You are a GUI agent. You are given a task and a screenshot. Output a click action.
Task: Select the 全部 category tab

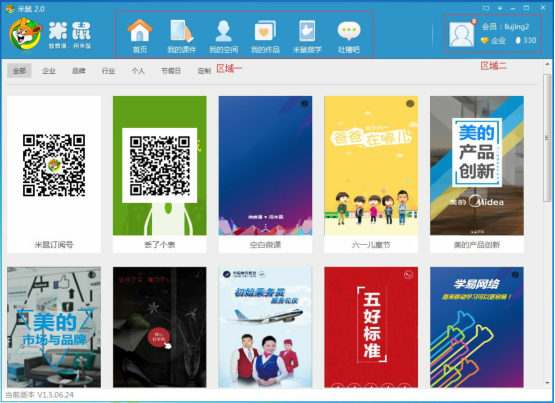point(19,71)
